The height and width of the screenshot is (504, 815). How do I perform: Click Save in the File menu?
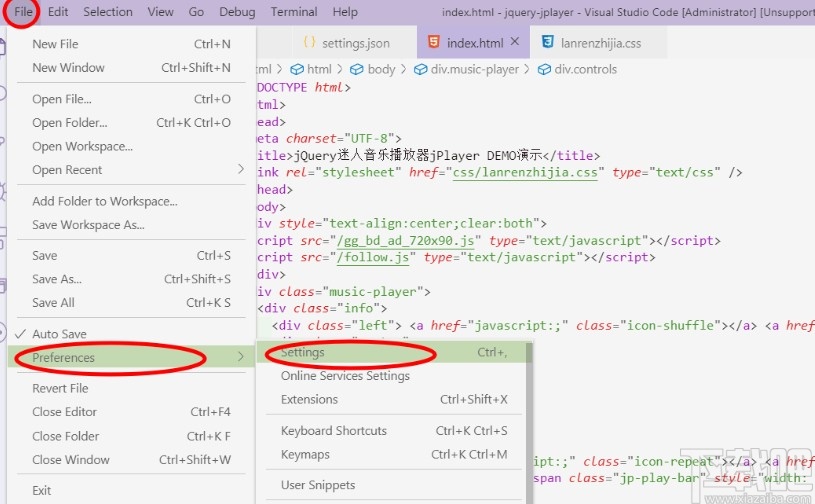131,256
